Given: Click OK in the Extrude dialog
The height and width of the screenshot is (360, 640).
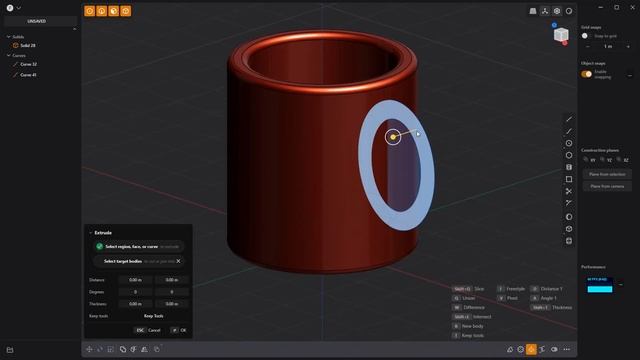Looking at the screenshot, I should 179,330.
